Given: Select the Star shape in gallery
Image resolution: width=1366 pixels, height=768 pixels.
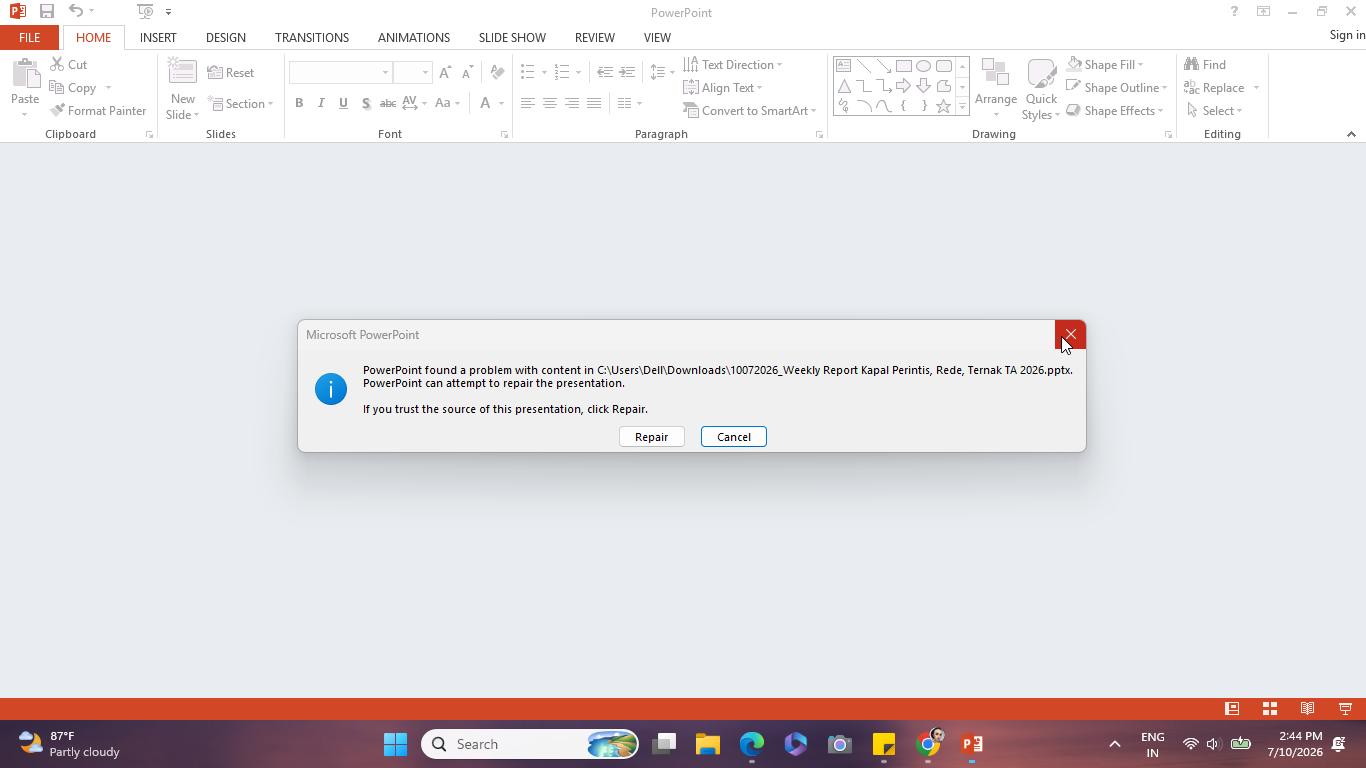Looking at the screenshot, I should pos(943,106).
